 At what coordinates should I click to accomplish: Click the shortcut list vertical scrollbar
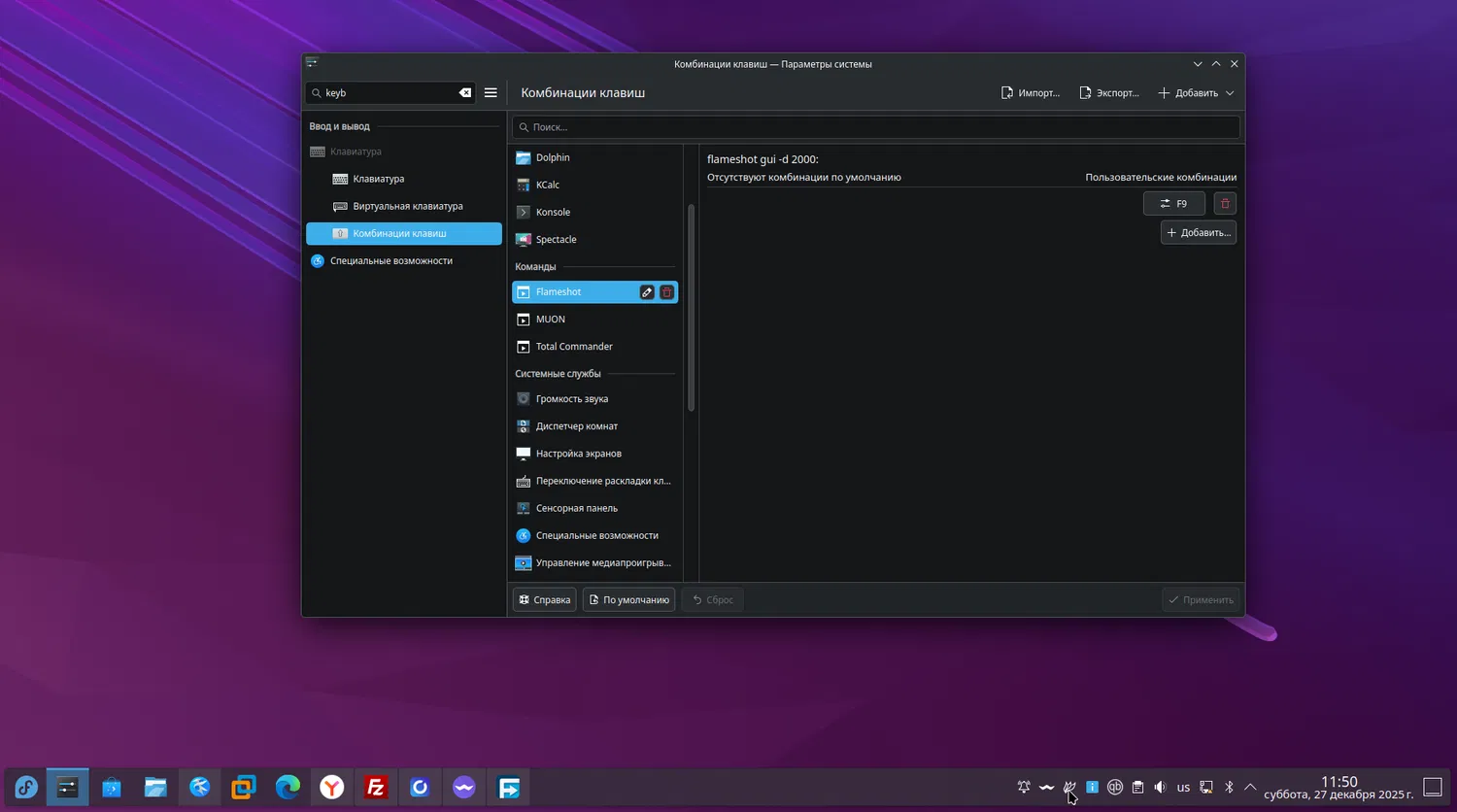[691, 306]
